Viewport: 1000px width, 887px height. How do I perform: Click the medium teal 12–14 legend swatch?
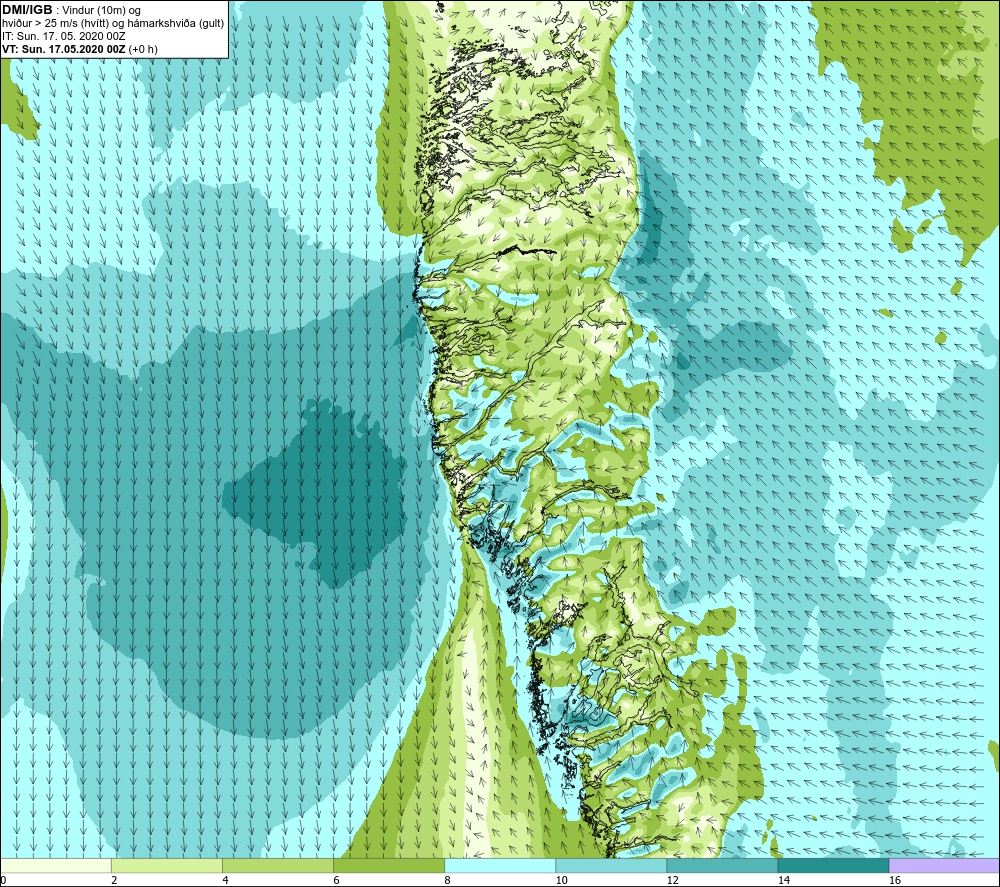[x=722, y=865]
